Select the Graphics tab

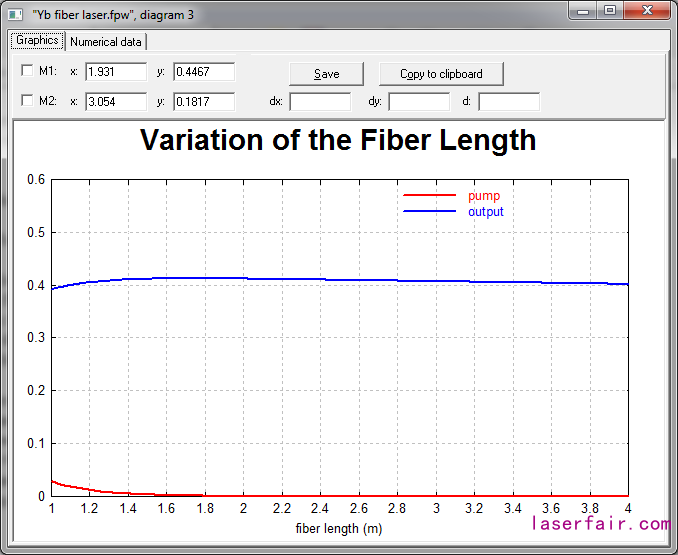37,41
